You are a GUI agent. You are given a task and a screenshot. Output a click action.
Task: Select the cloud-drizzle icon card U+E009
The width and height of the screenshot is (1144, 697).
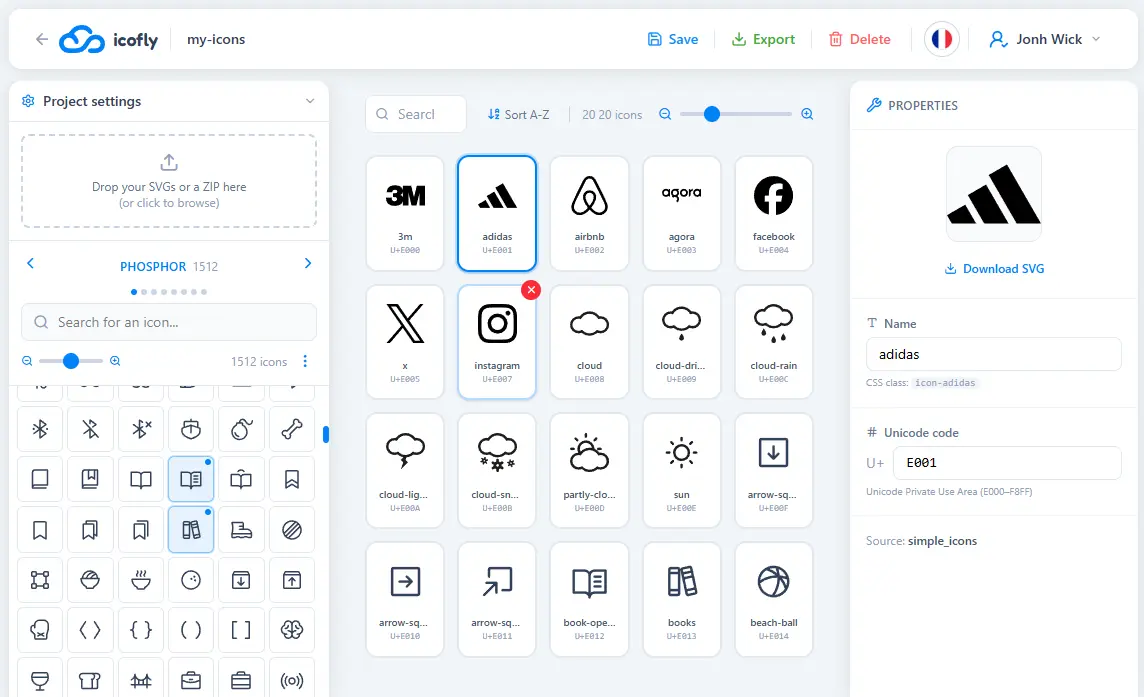681,342
